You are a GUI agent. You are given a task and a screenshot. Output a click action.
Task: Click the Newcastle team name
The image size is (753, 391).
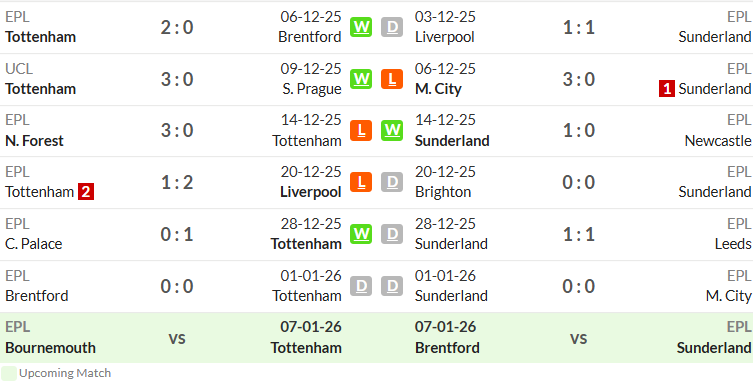coord(717,141)
